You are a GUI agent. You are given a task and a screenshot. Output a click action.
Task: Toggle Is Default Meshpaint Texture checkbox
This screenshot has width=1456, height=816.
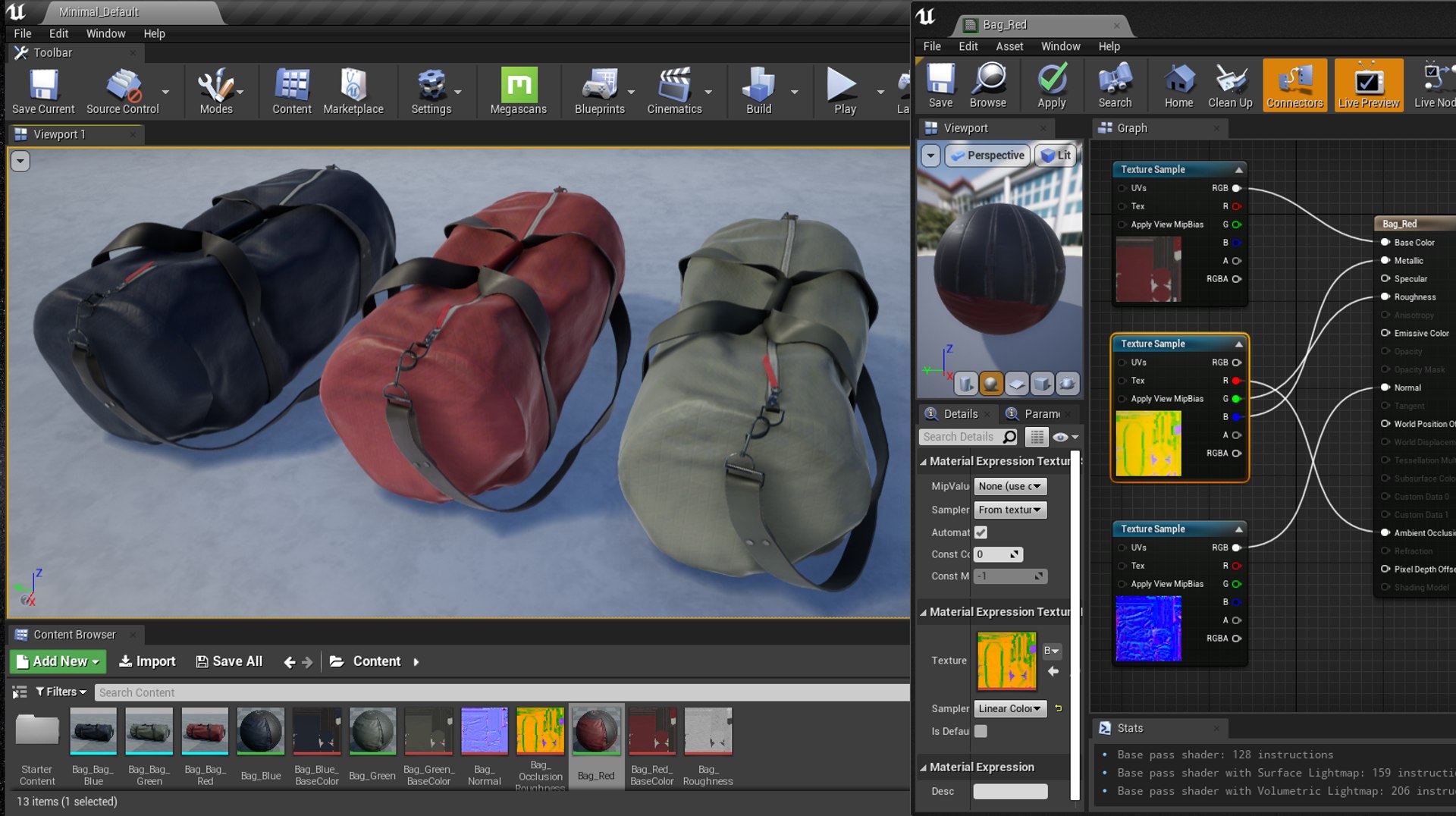[981, 731]
